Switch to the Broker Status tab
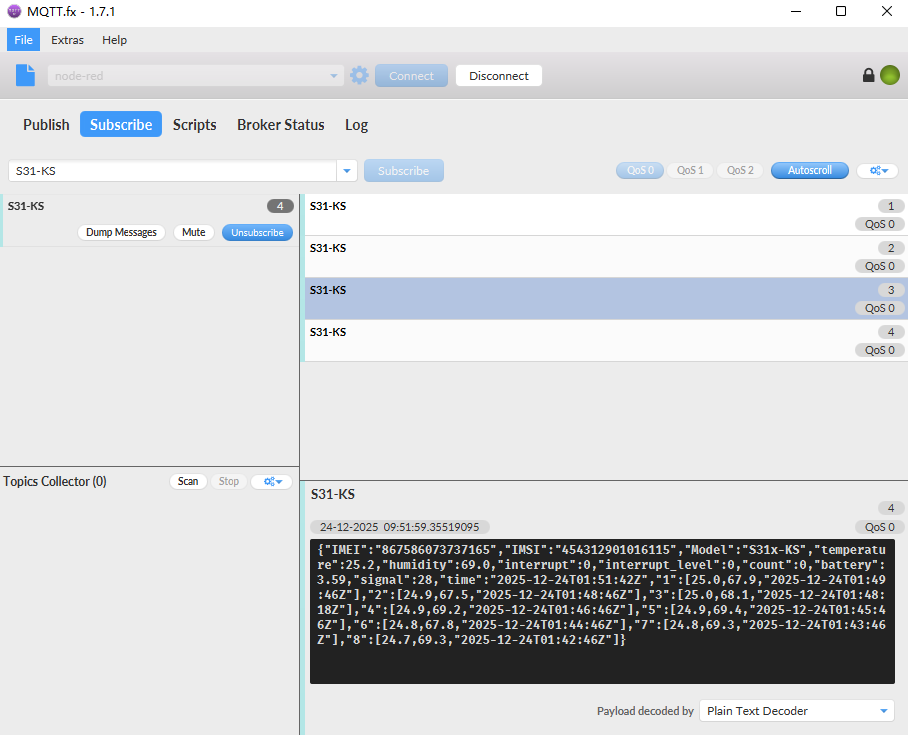 [280, 125]
